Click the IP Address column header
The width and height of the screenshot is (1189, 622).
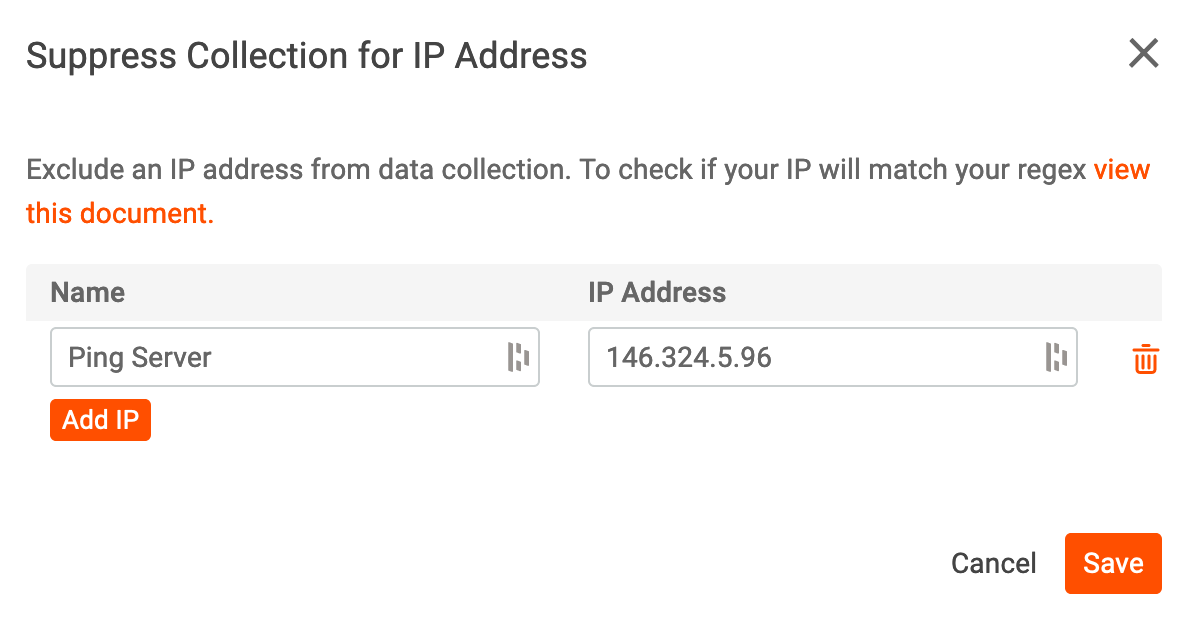[x=656, y=293]
